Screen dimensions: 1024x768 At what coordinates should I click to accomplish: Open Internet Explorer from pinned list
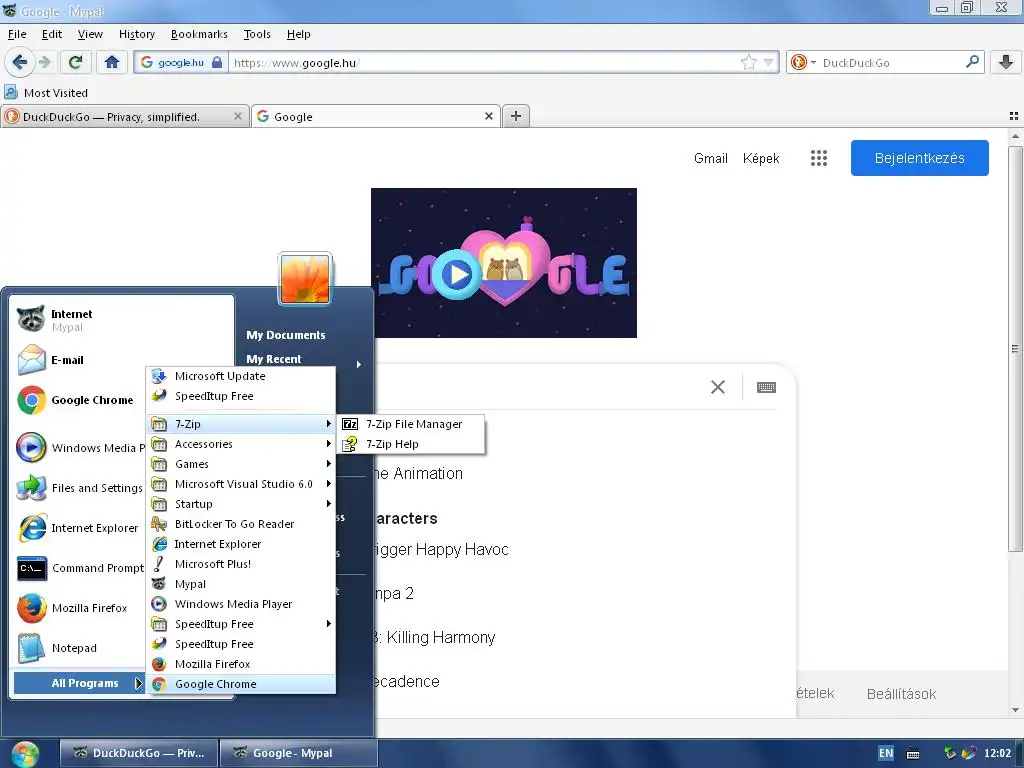[x=79, y=528]
